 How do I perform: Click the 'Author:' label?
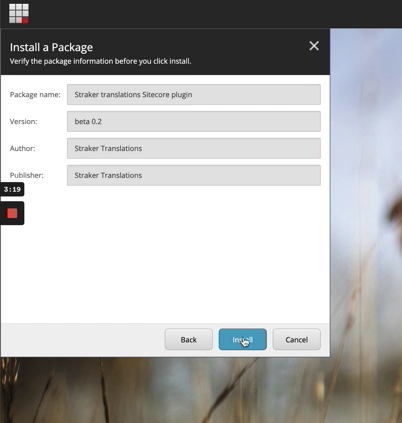(22, 148)
